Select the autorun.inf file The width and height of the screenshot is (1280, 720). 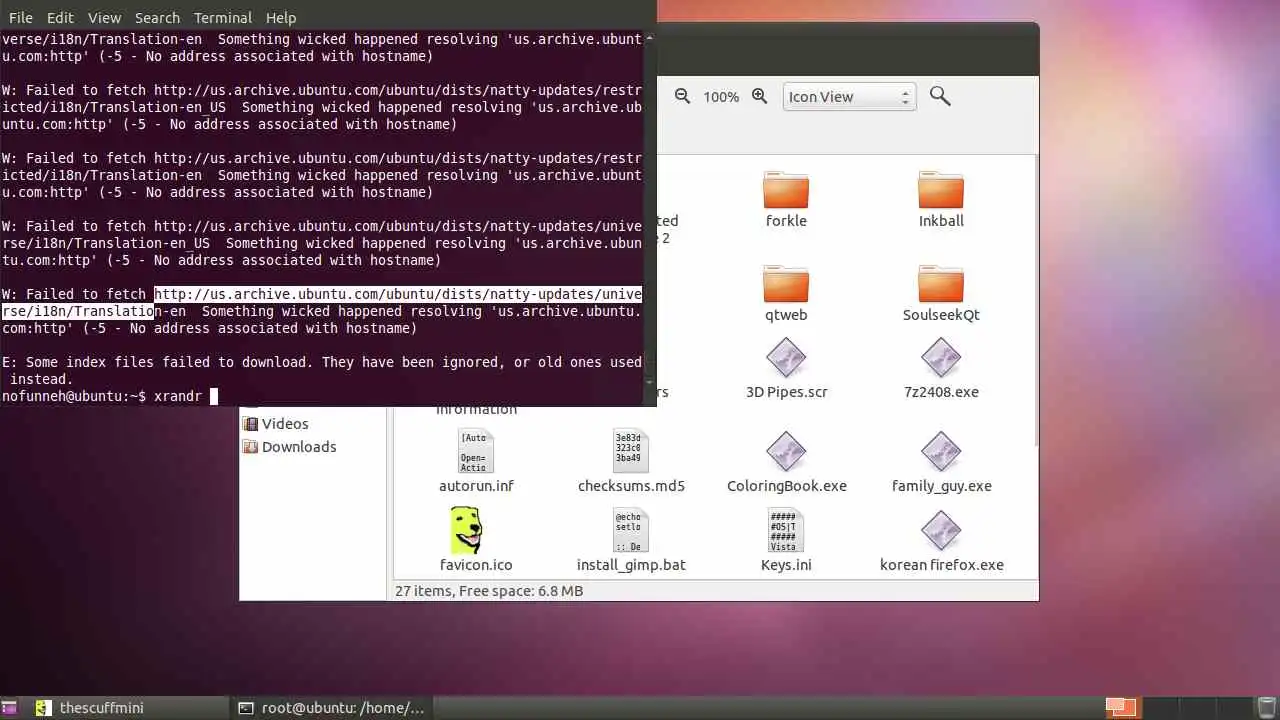[x=476, y=462]
